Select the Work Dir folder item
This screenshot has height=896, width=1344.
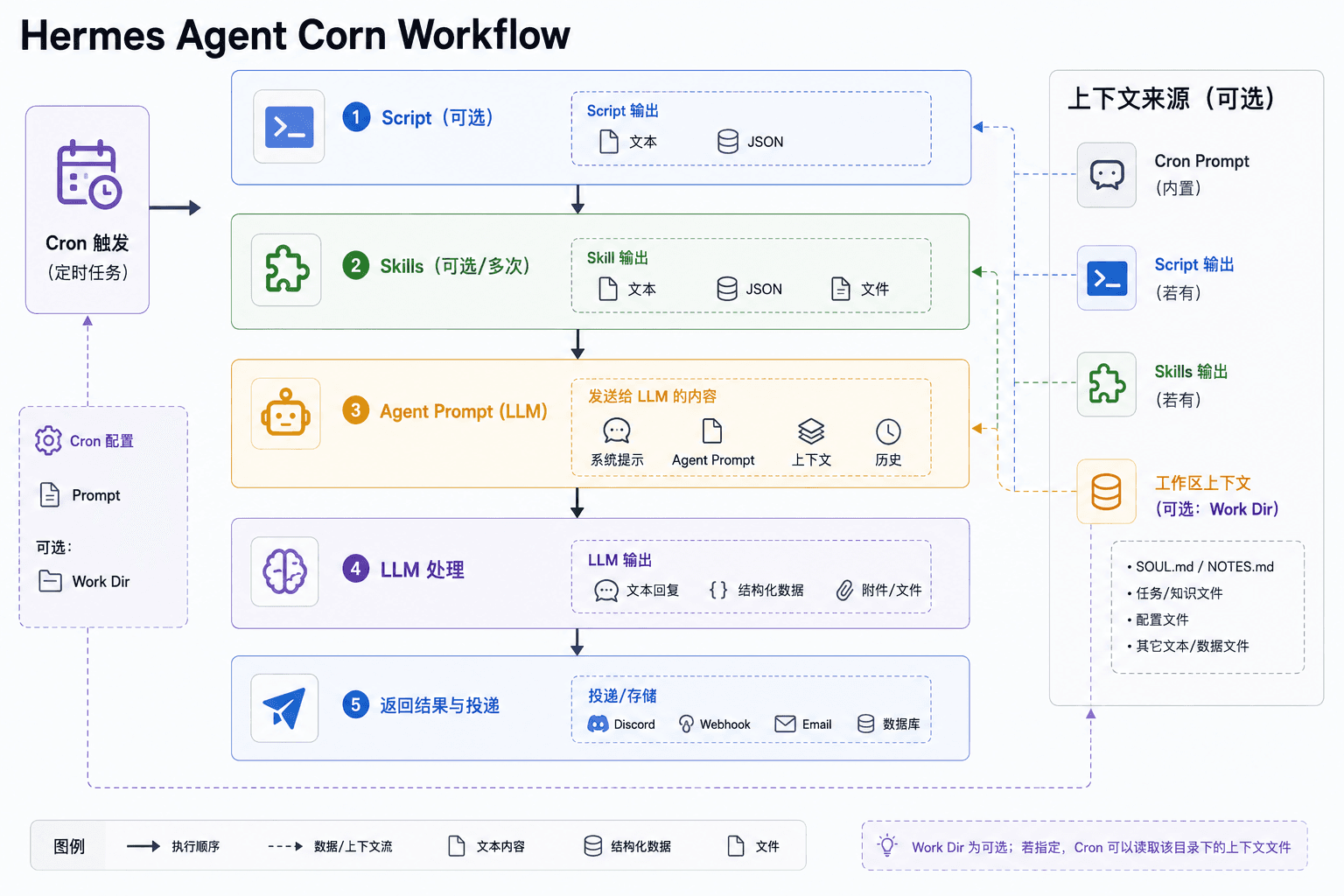coord(85,582)
